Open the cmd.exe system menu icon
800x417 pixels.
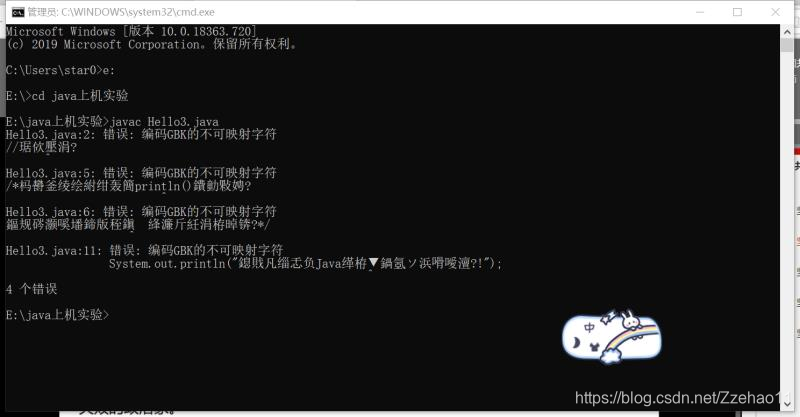(x=18, y=12)
